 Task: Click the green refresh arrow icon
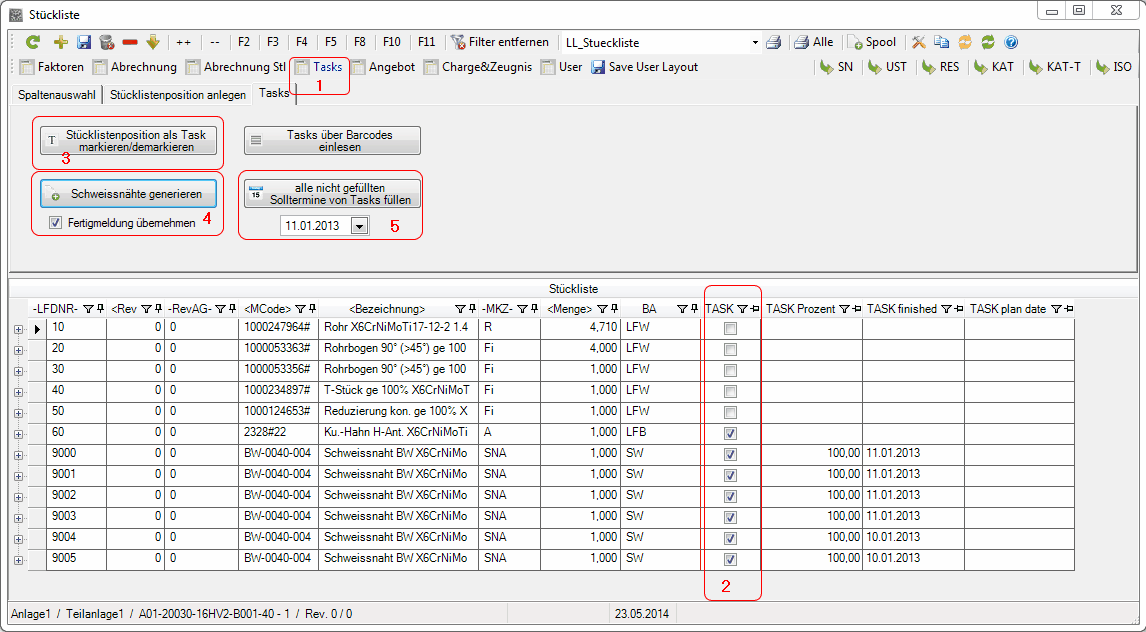pyautogui.click(x=33, y=43)
